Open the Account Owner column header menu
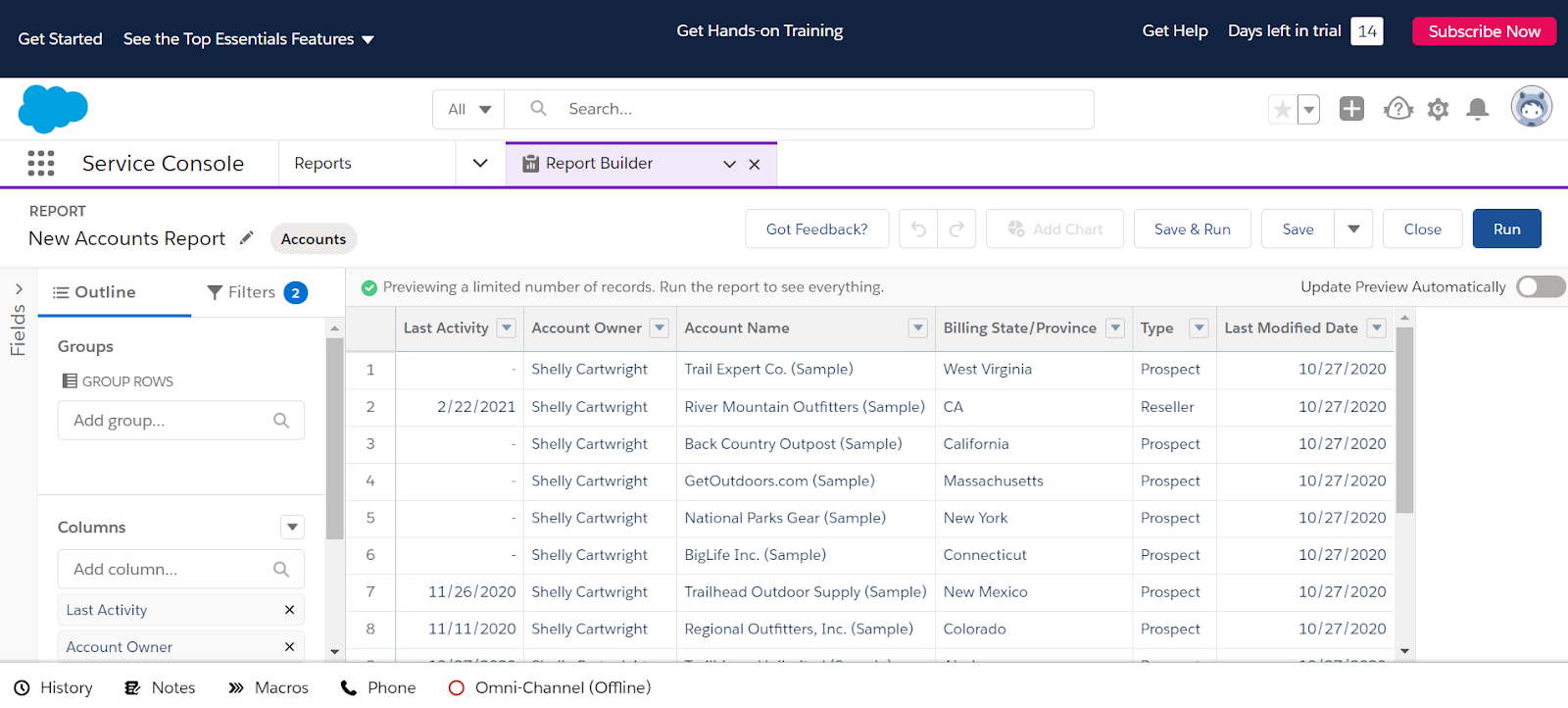1568x708 pixels. click(x=660, y=329)
